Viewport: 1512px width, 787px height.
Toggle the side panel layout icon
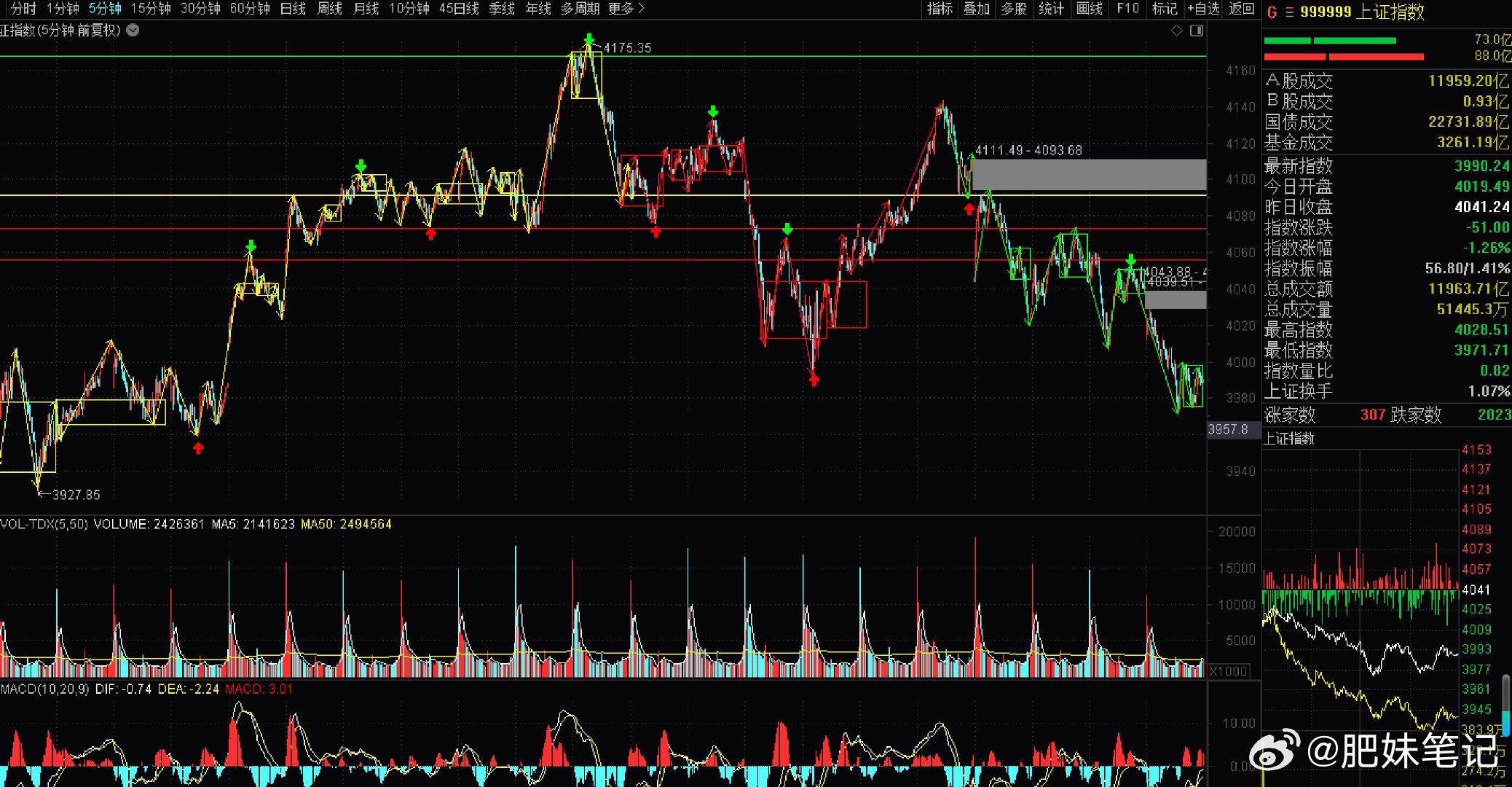(x=1196, y=31)
